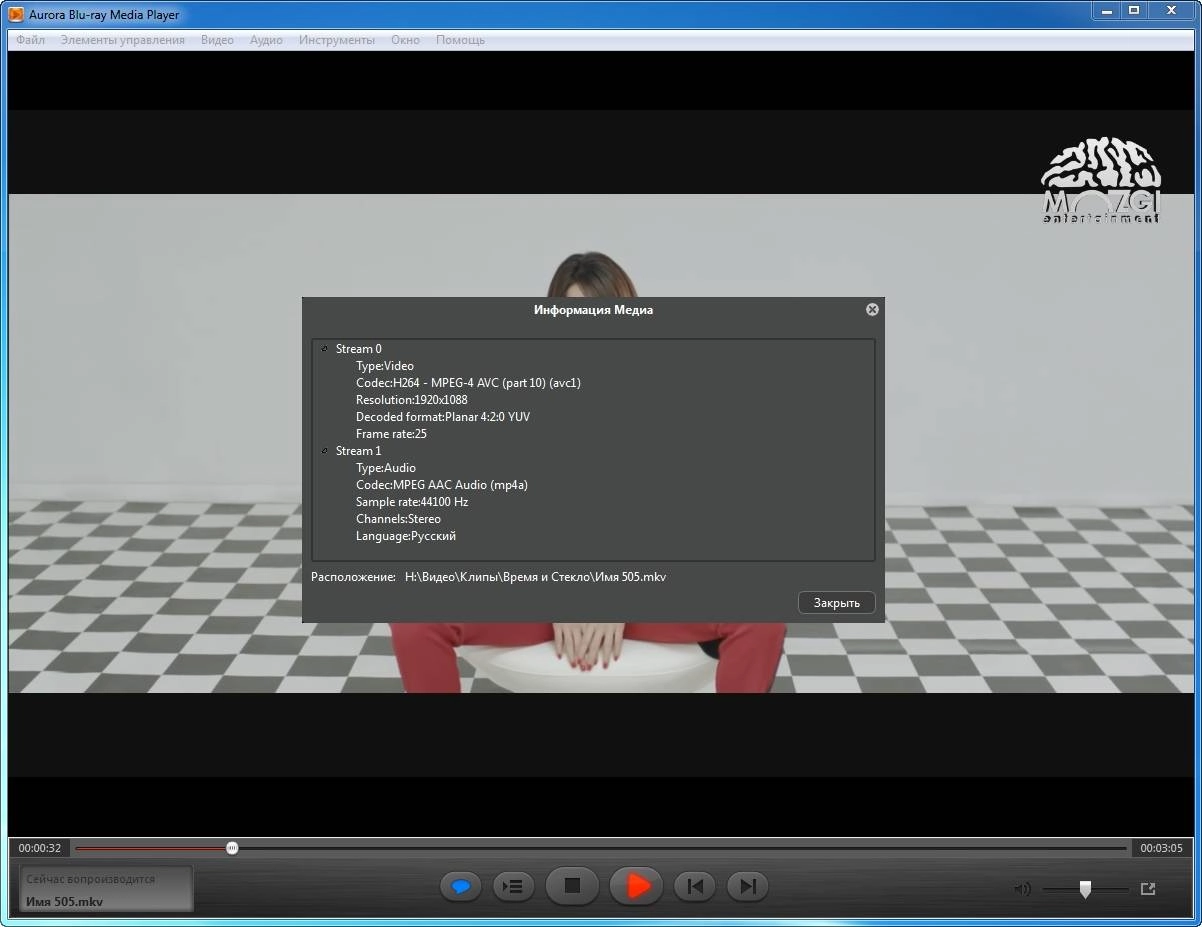
Task: Select the Channels:Stereo row
Action: click(x=398, y=519)
